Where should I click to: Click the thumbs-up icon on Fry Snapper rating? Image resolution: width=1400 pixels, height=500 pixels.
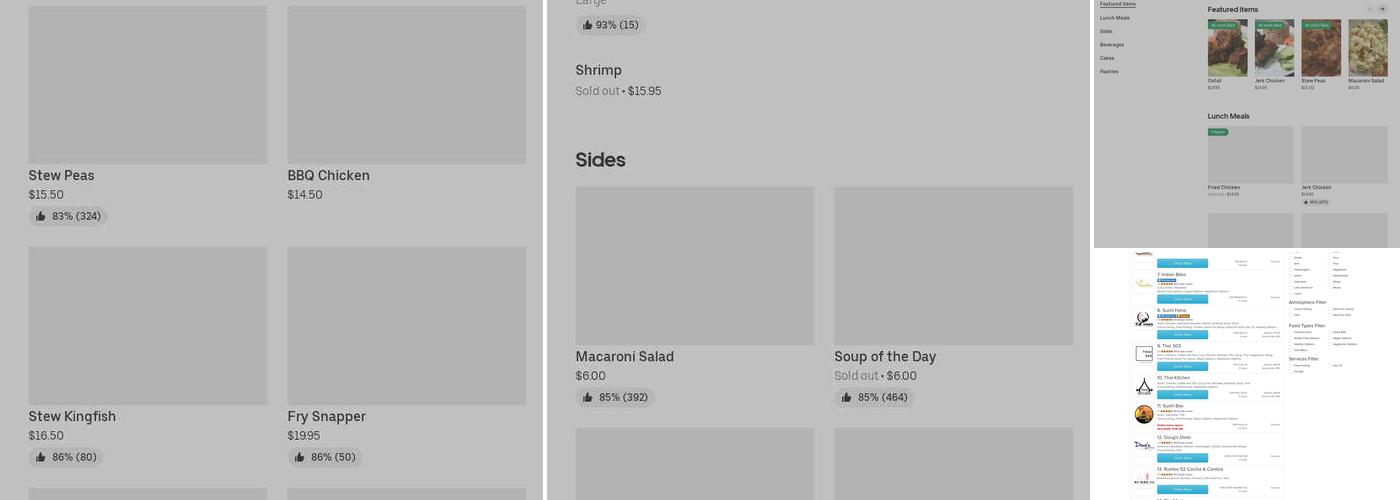coord(300,457)
